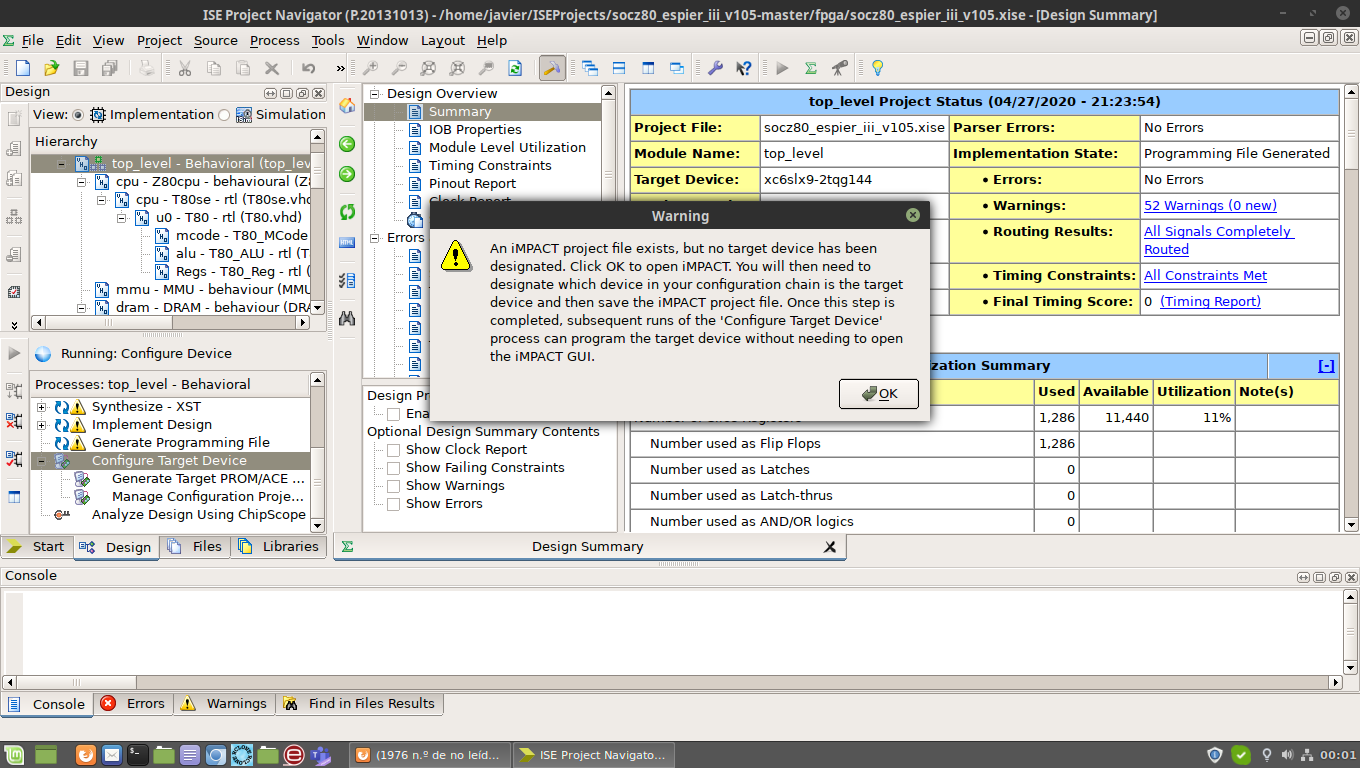Image resolution: width=1360 pixels, height=768 pixels.
Task: Open the 52 Warnings link
Action: 1210,206
